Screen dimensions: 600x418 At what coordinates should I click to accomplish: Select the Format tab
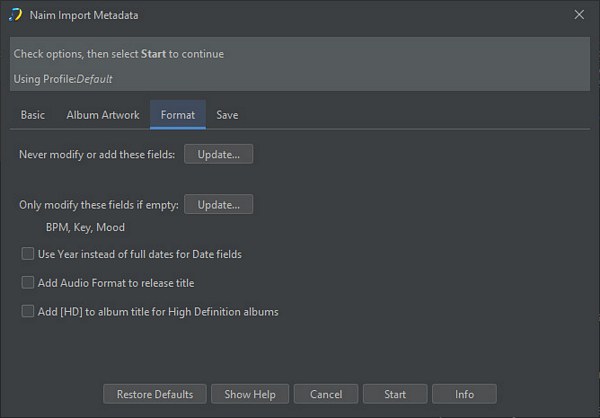coord(178,115)
